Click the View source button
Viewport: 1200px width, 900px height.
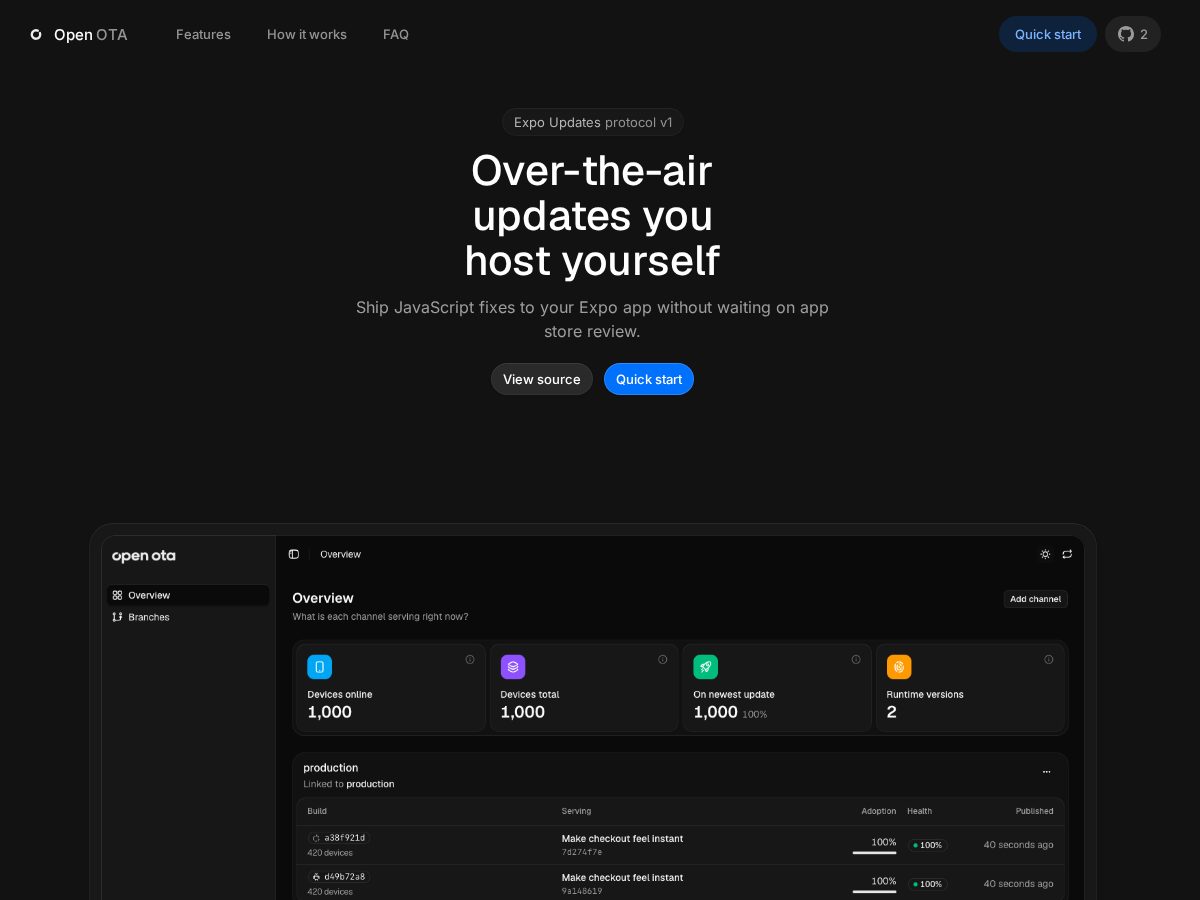pyautogui.click(x=542, y=379)
